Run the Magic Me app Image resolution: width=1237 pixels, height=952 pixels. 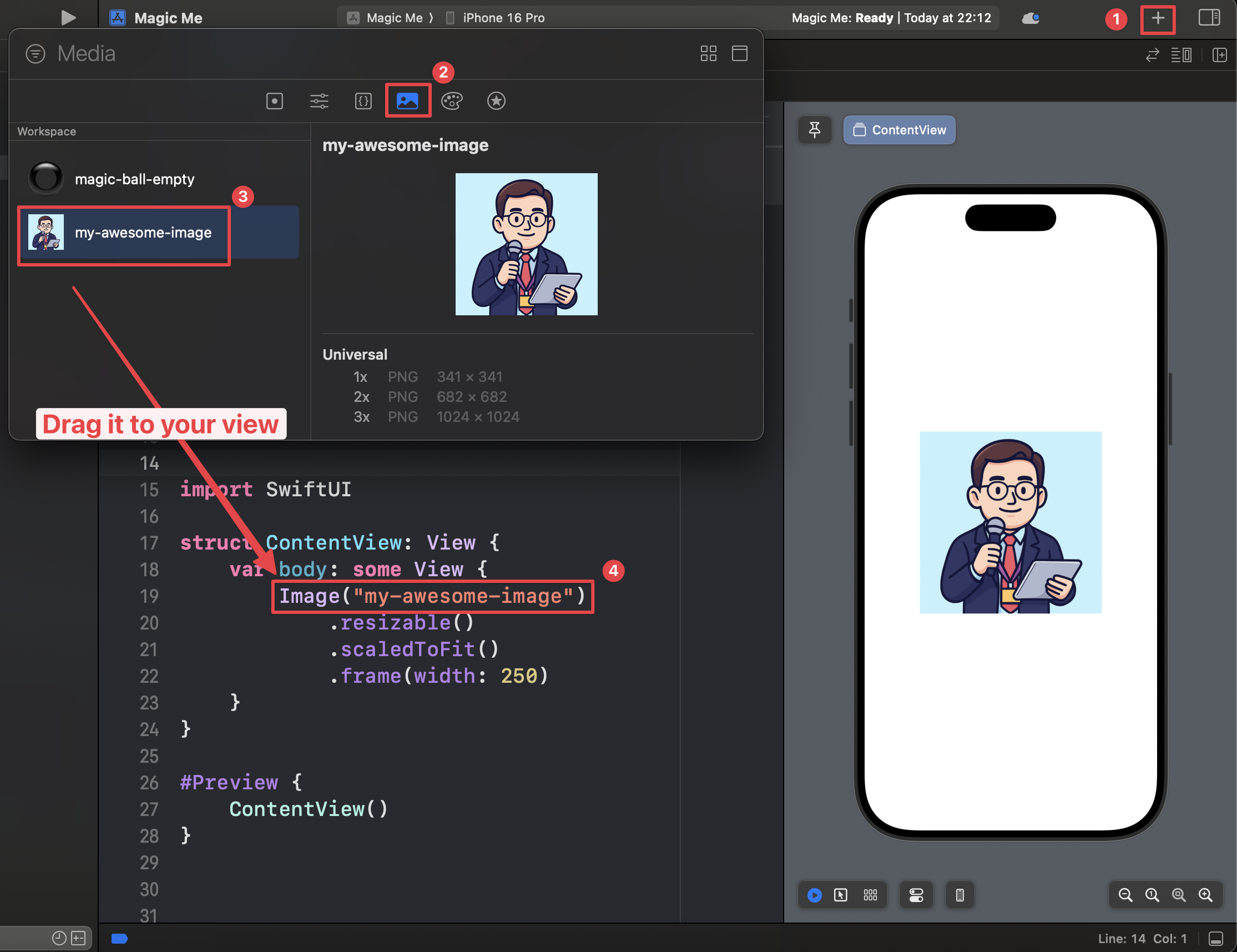[x=68, y=18]
